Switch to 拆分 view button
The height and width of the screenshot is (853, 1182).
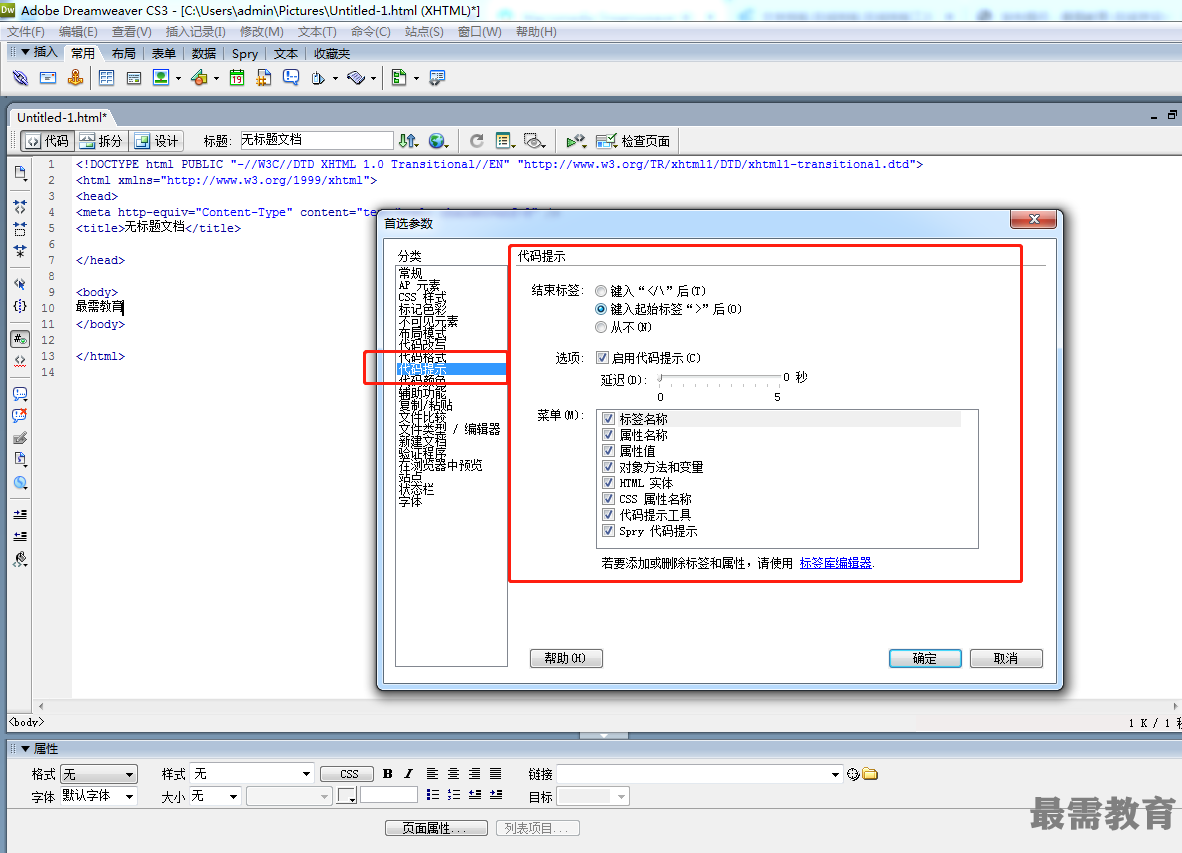coord(101,141)
